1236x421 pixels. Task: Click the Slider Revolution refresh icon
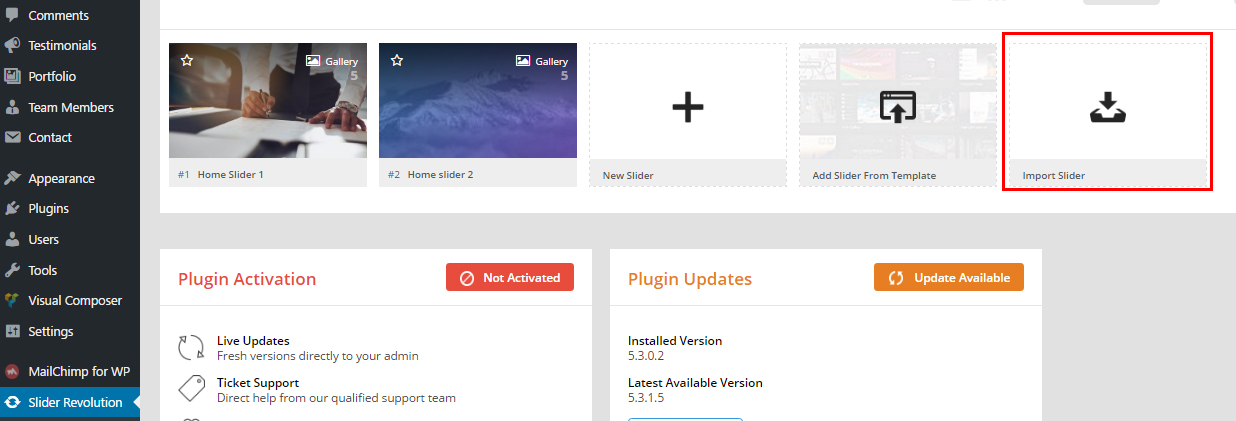click(12, 403)
